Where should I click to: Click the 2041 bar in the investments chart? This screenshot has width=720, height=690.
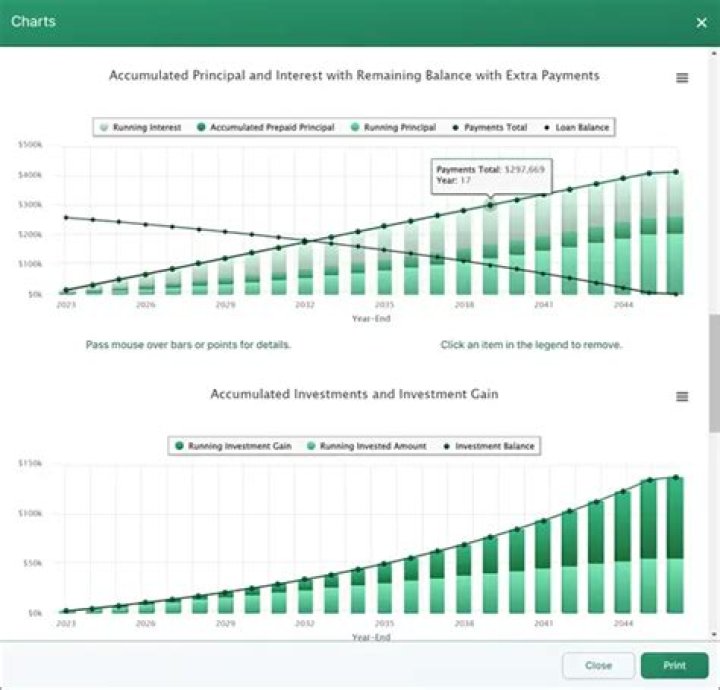(543, 570)
